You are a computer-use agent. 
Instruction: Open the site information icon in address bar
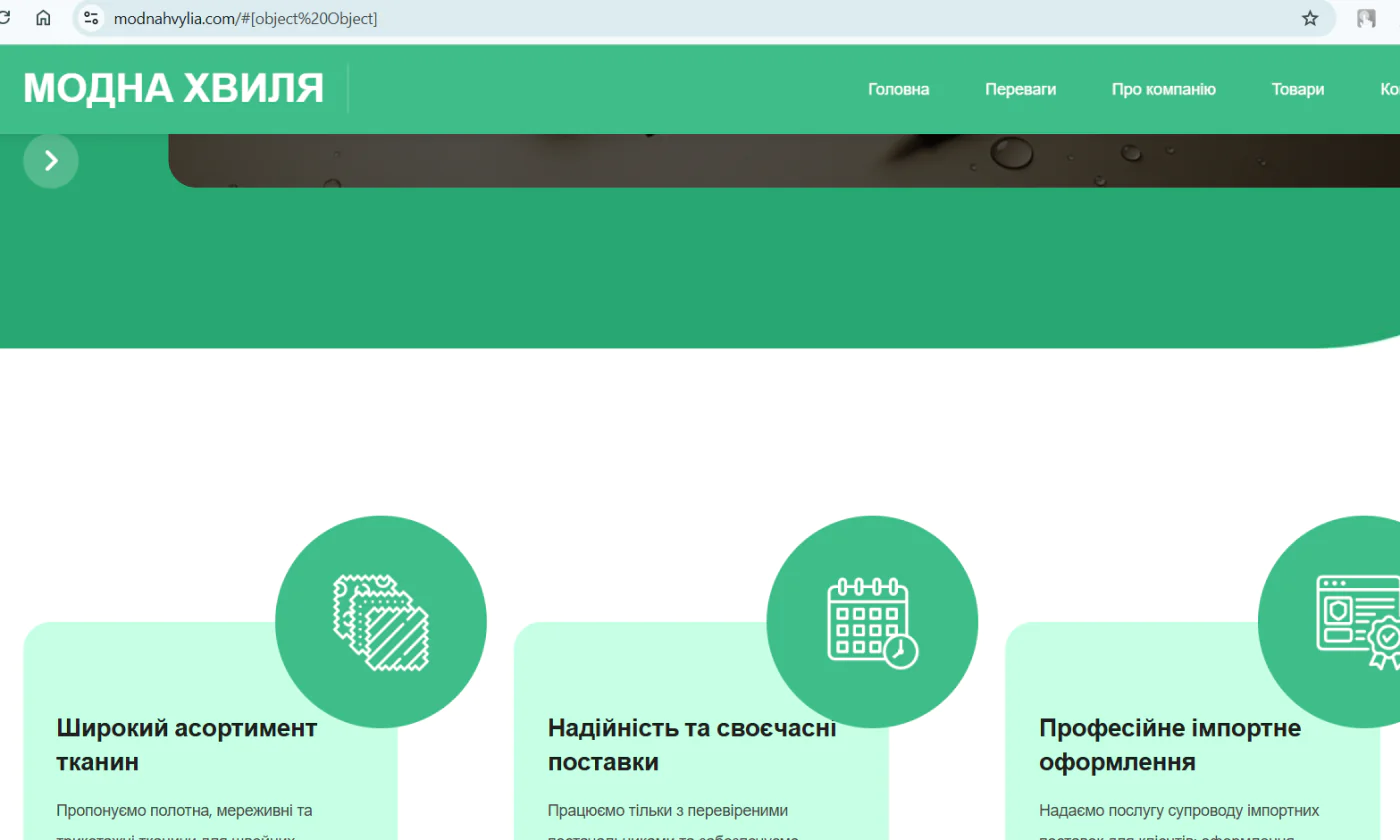point(91,18)
